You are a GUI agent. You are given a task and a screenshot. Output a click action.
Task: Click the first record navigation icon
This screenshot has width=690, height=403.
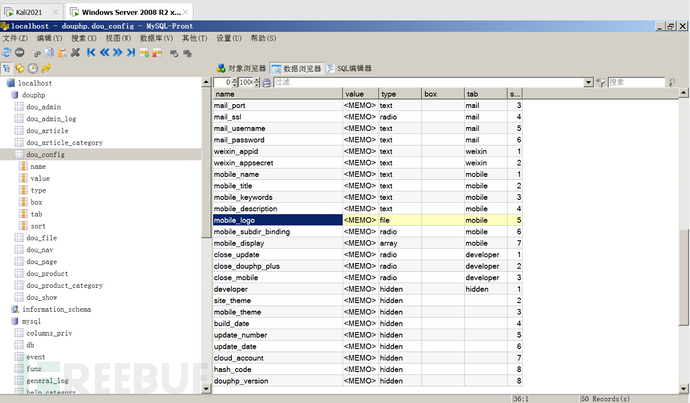(91, 51)
